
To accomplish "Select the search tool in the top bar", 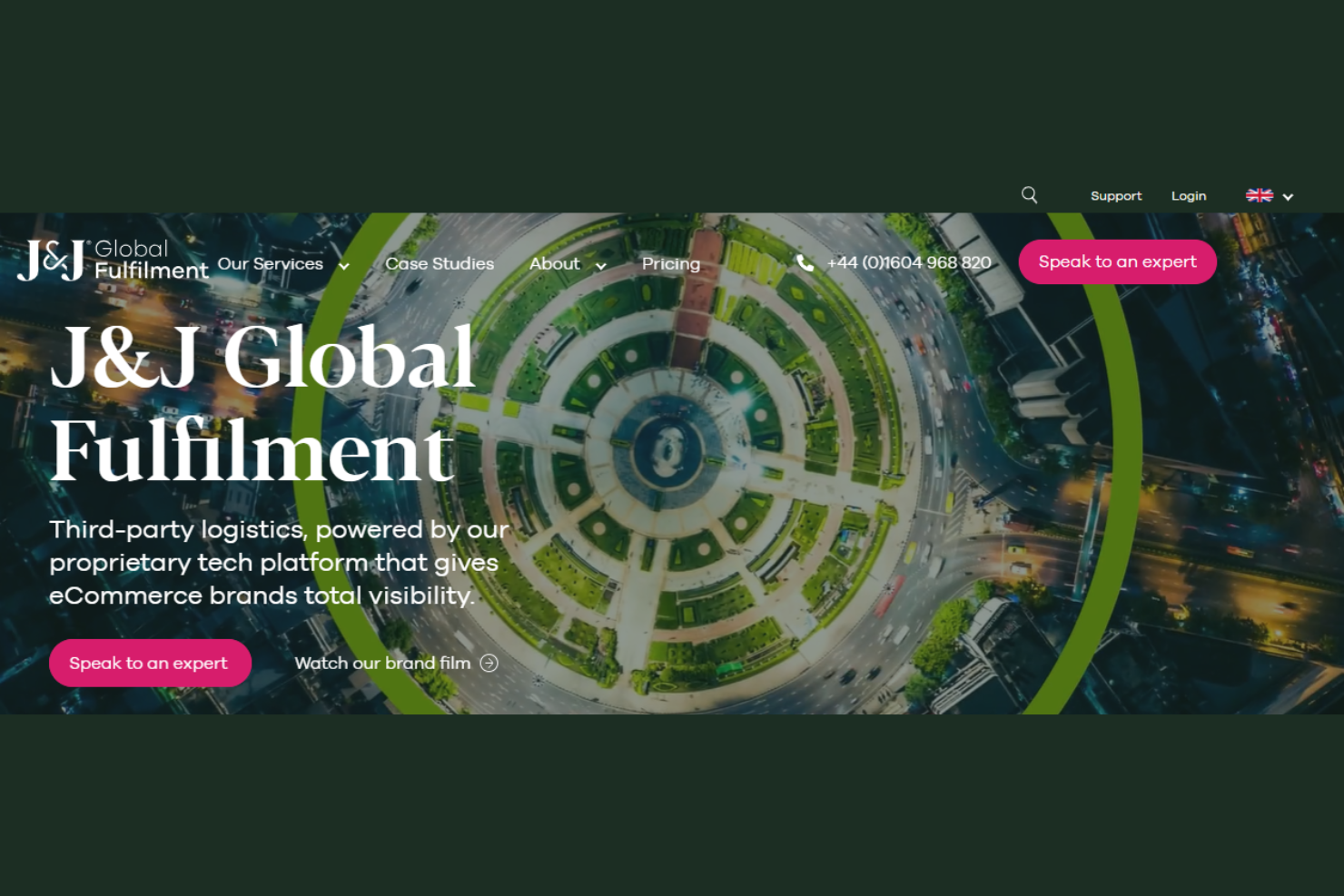I will click(x=1029, y=194).
